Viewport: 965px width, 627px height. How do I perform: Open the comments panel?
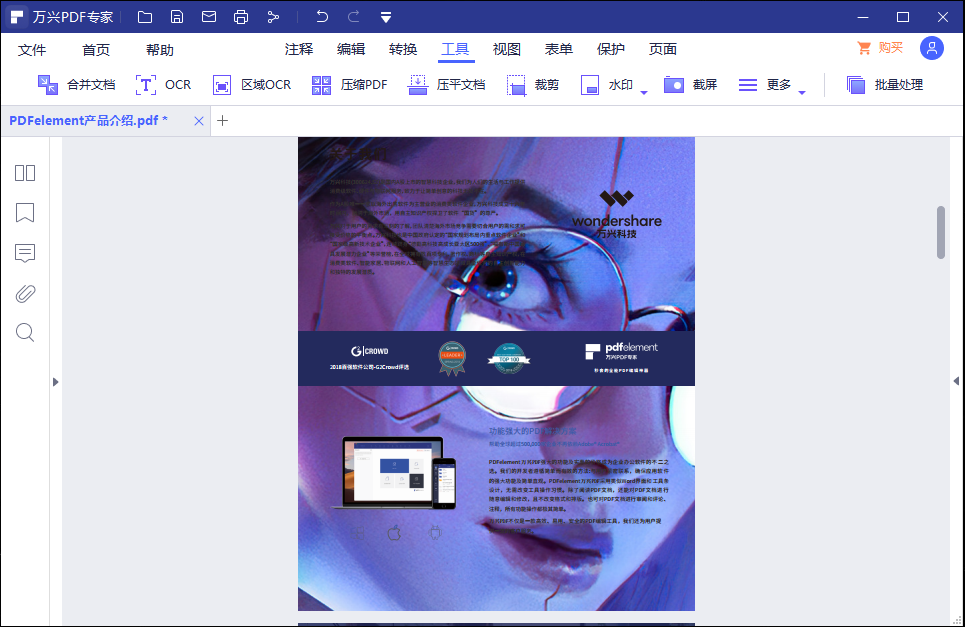[24, 253]
